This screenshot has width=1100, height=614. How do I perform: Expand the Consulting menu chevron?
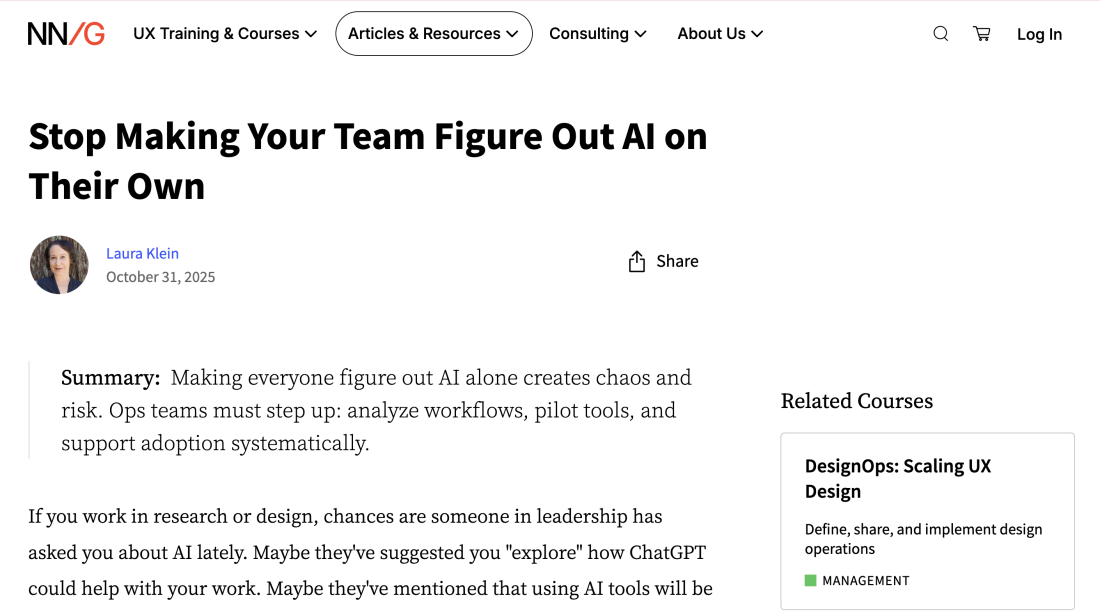641,34
